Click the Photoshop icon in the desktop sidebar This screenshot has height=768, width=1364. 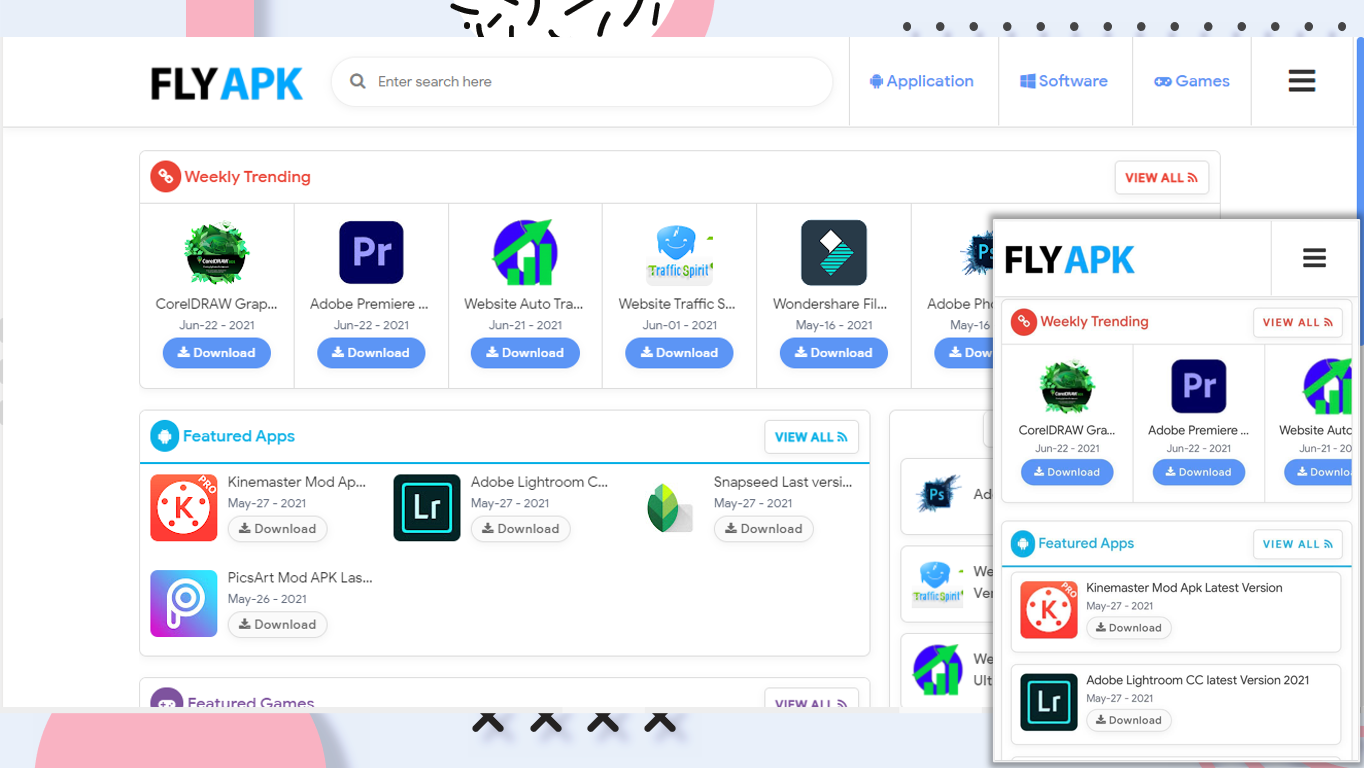coord(938,495)
